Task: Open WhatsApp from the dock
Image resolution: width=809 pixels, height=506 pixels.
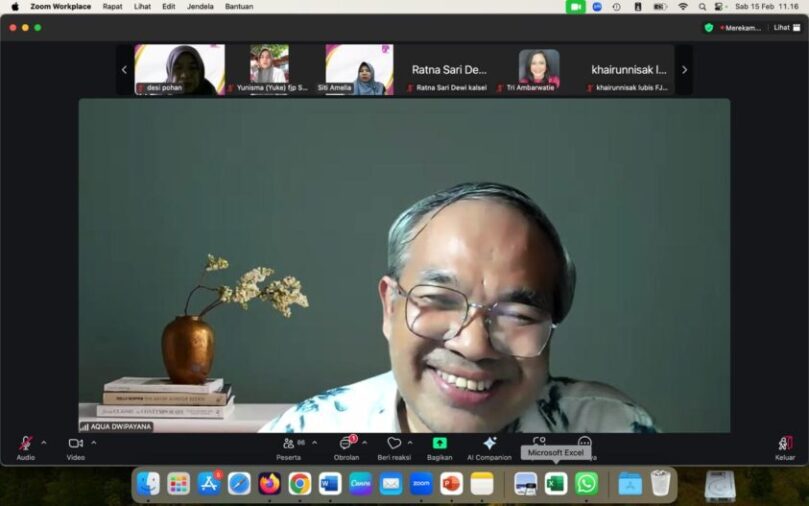Action: point(587,484)
